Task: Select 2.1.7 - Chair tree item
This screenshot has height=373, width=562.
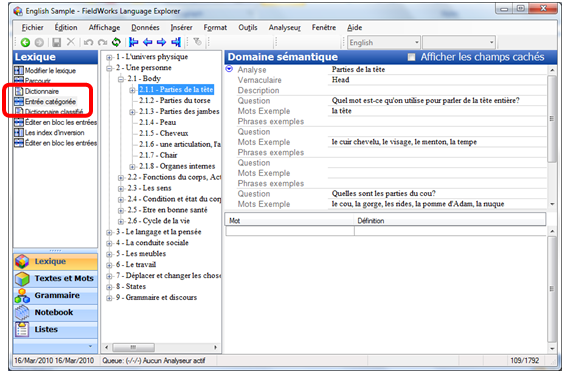Action: point(158,156)
